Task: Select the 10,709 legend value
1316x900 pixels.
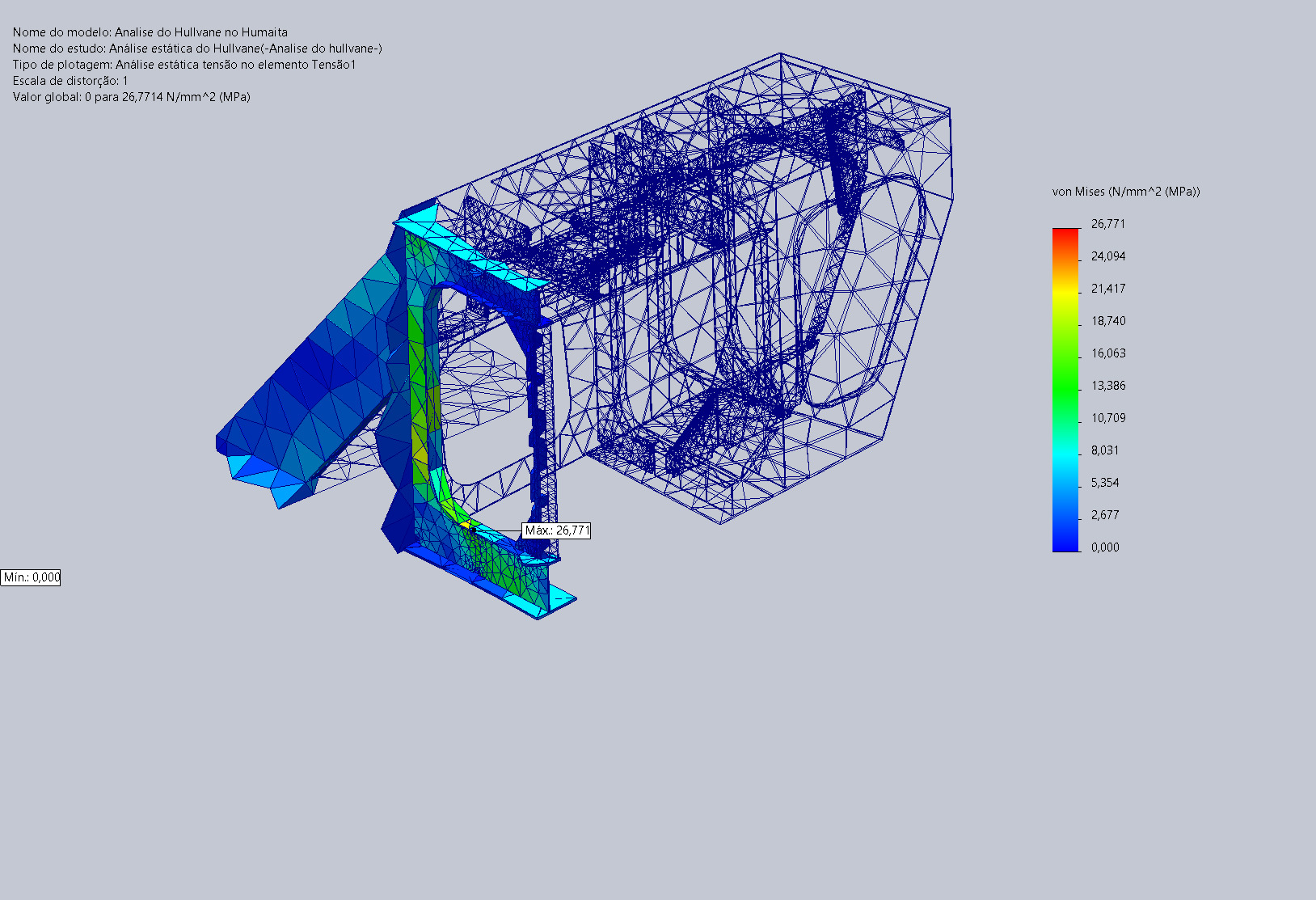Action: tap(1107, 418)
